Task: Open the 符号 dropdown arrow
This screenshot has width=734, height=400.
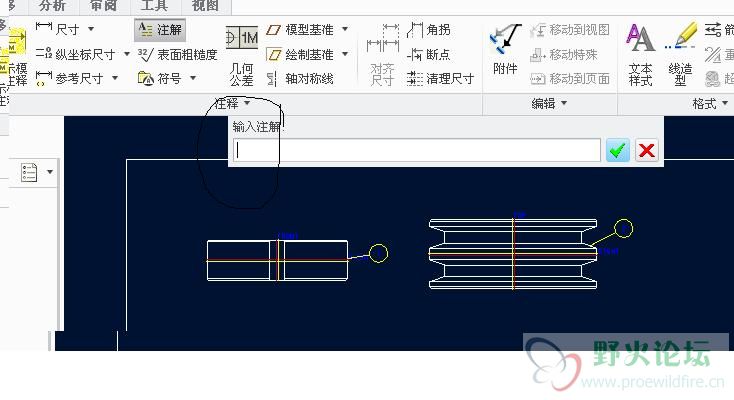Action: click(193, 78)
